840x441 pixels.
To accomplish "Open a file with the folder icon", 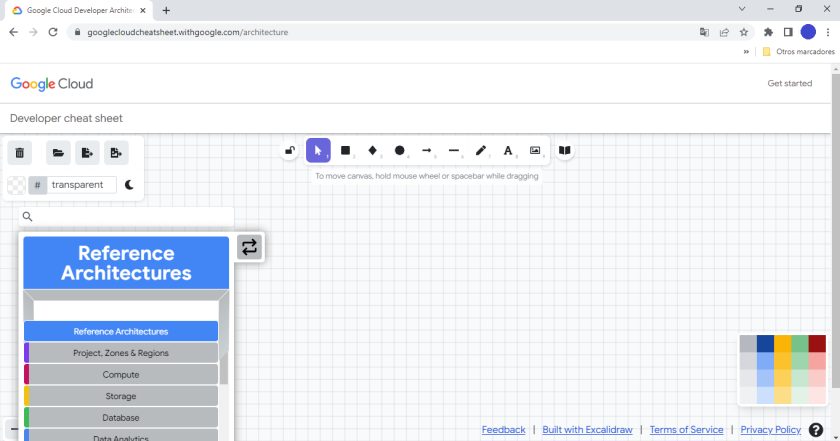I will 58,153.
